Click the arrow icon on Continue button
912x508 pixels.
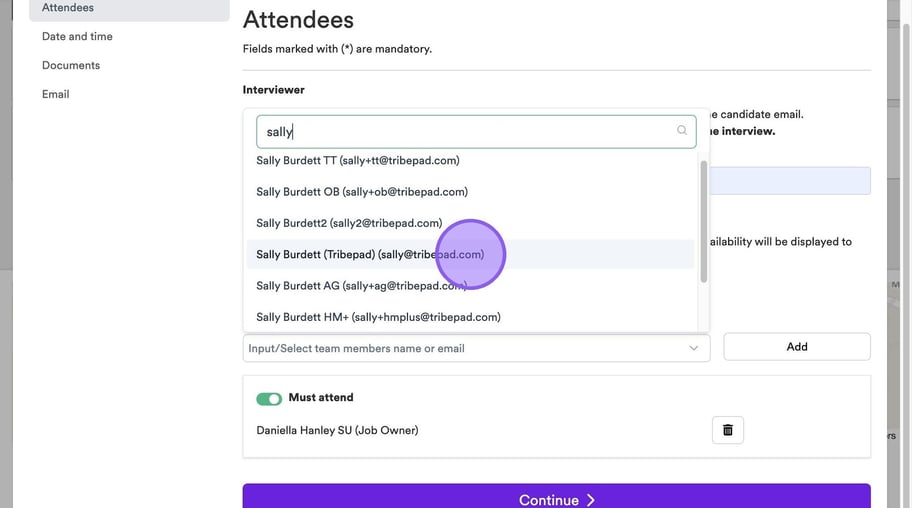point(591,500)
